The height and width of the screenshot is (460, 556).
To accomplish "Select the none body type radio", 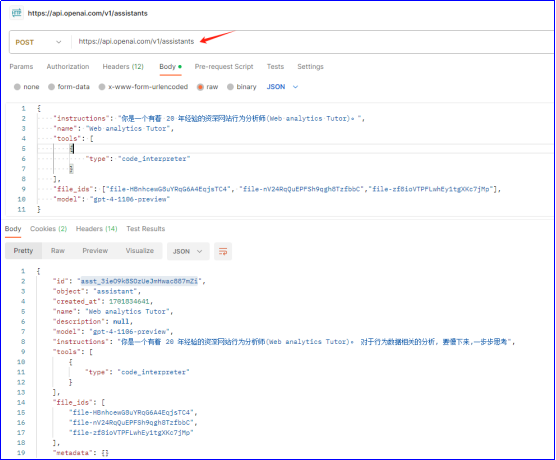I will tap(17, 87).
